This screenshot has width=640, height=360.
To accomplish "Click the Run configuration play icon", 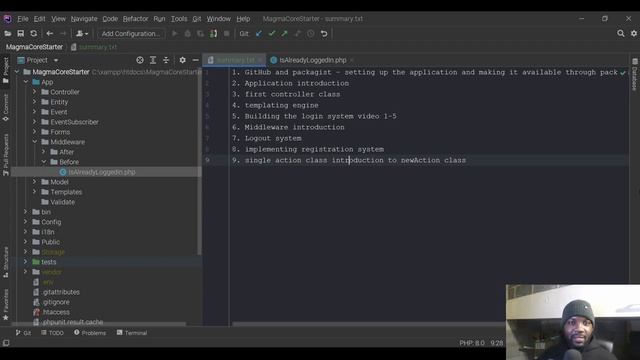I will click(x=175, y=33).
